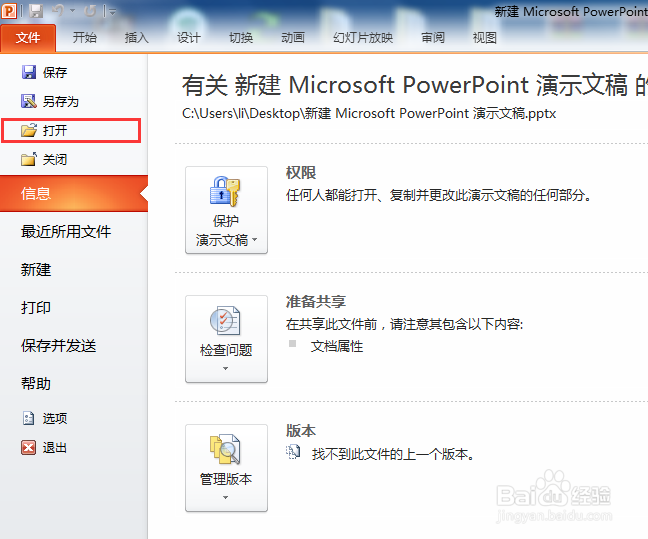Image resolution: width=648 pixels, height=539 pixels.
Task: Expand the 检查问题 dropdown arrow
Action: click(225, 368)
